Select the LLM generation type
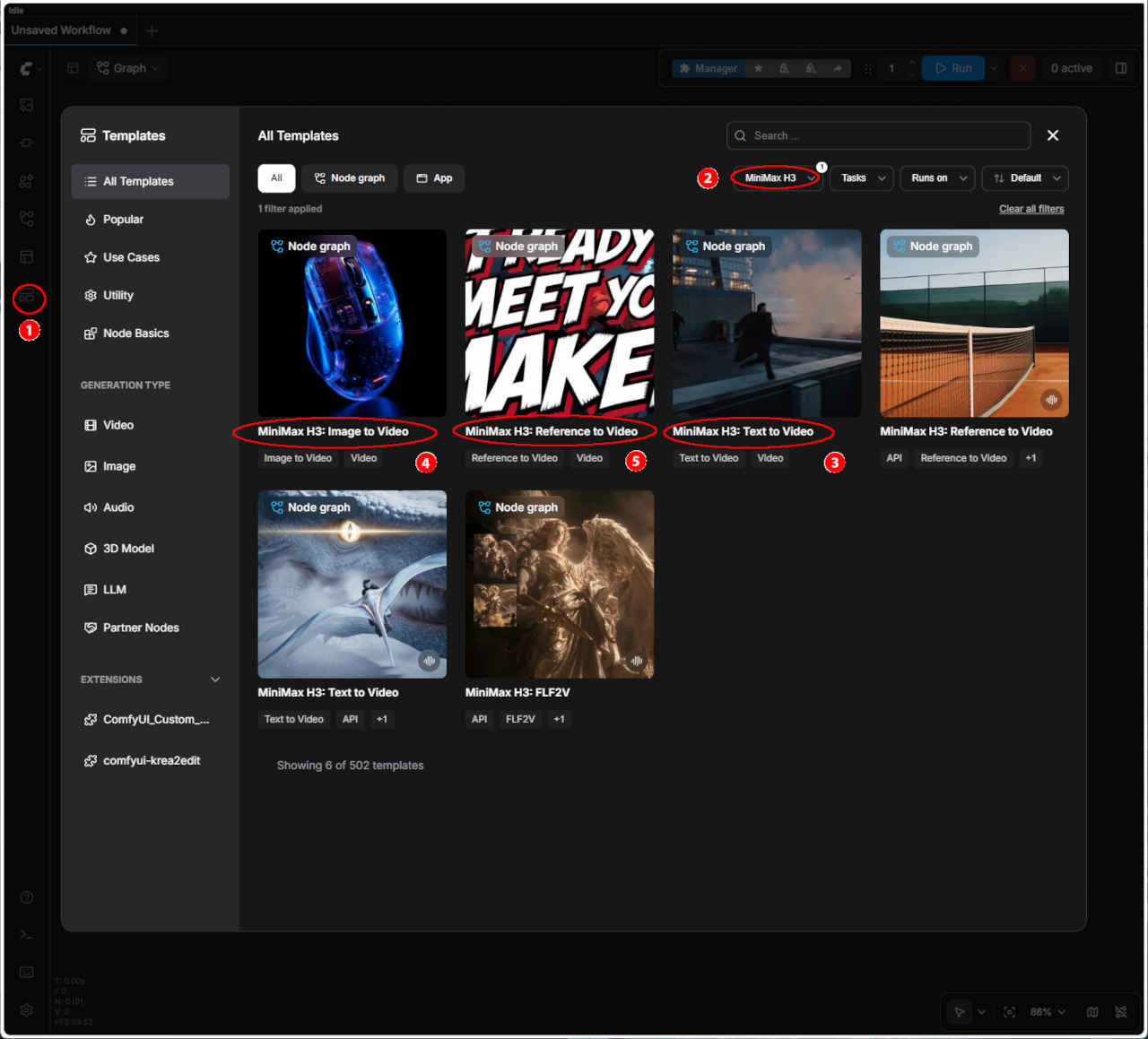 (150, 590)
